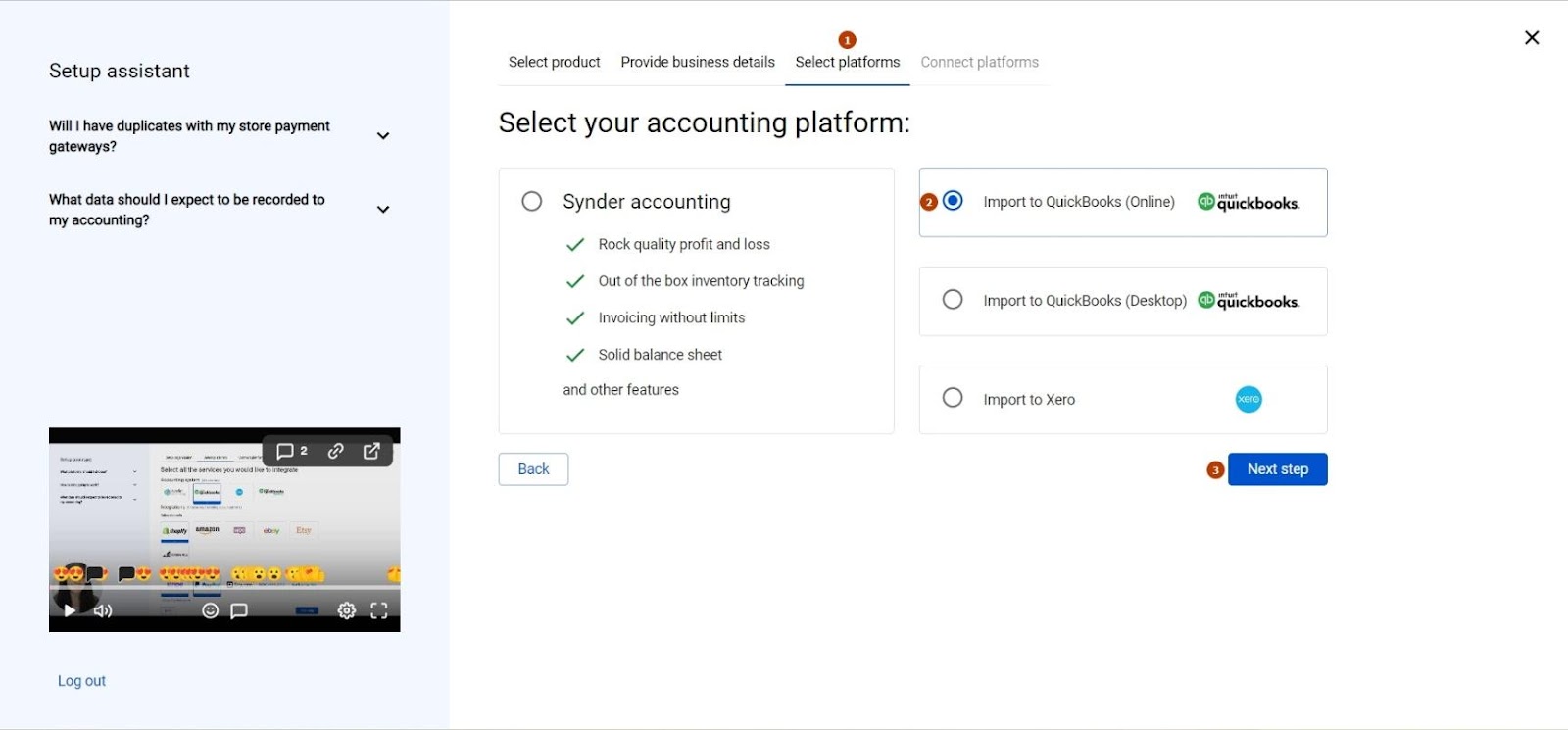Select Synder accounting radio button
The height and width of the screenshot is (730, 1568).
[x=532, y=201]
